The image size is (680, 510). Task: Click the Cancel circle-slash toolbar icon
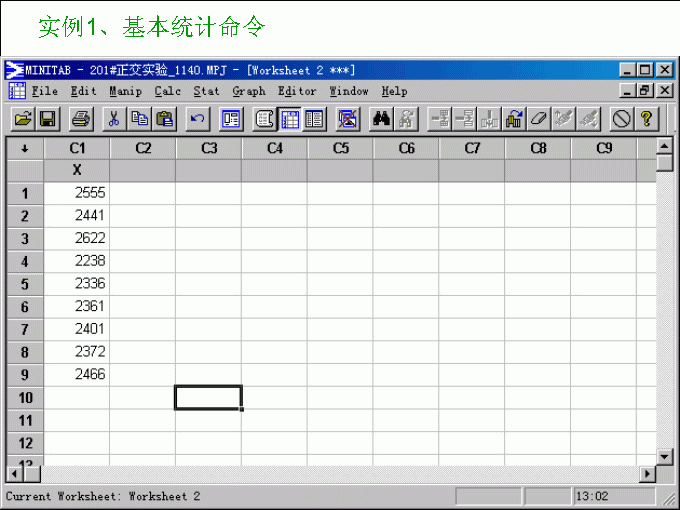pos(622,118)
